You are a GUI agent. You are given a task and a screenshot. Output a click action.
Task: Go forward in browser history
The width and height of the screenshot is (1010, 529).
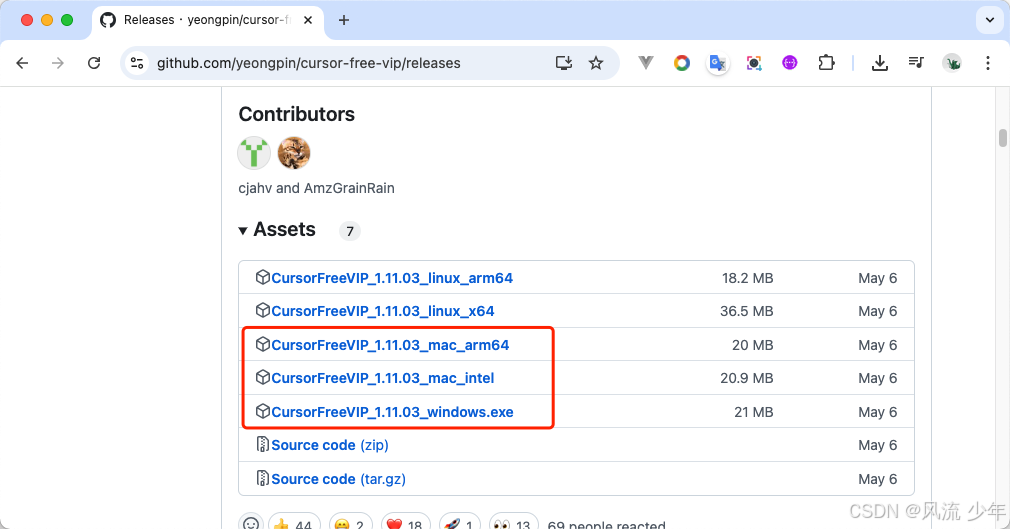(58, 63)
